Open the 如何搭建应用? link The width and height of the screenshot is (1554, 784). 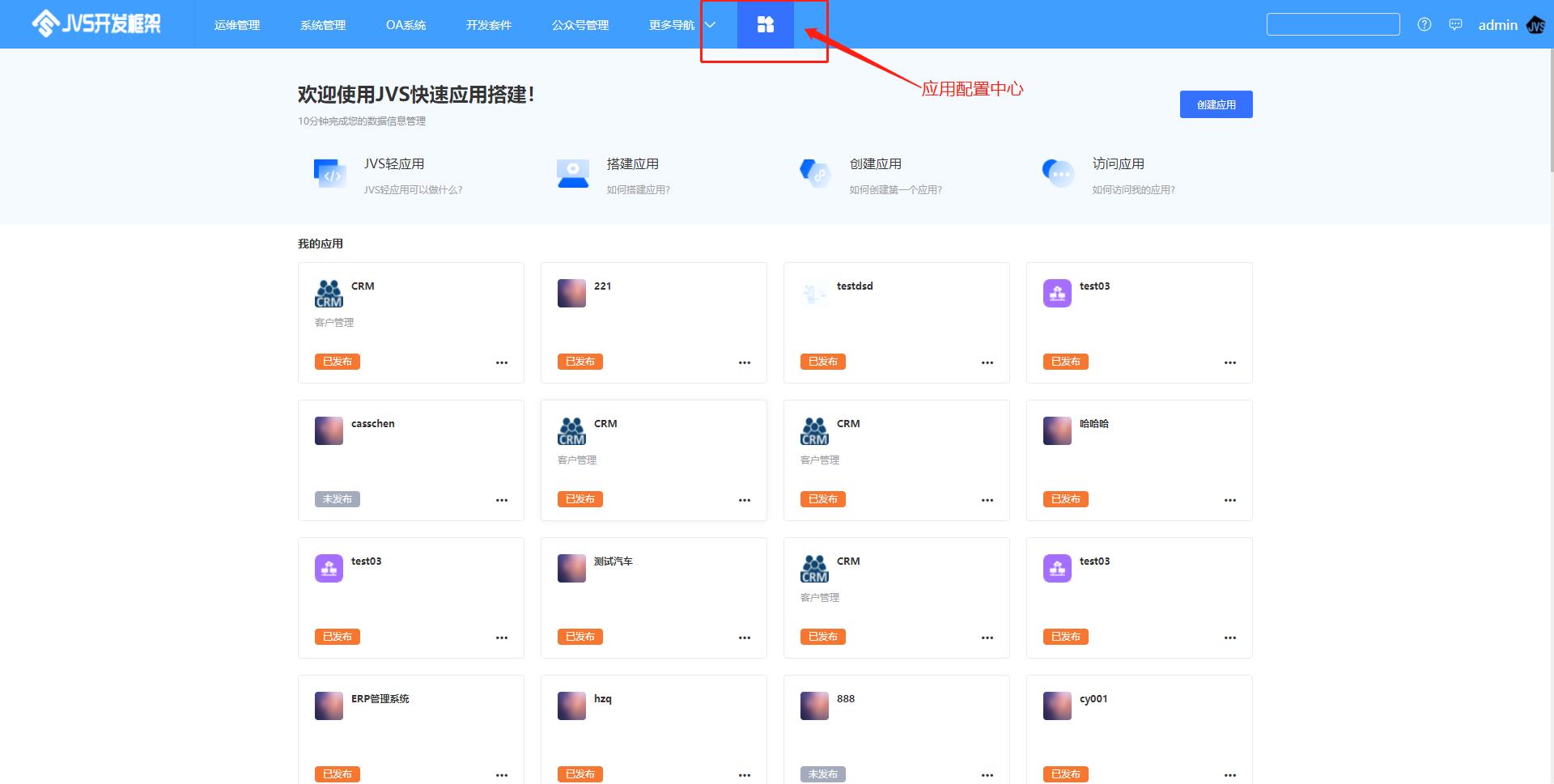pos(639,190)
